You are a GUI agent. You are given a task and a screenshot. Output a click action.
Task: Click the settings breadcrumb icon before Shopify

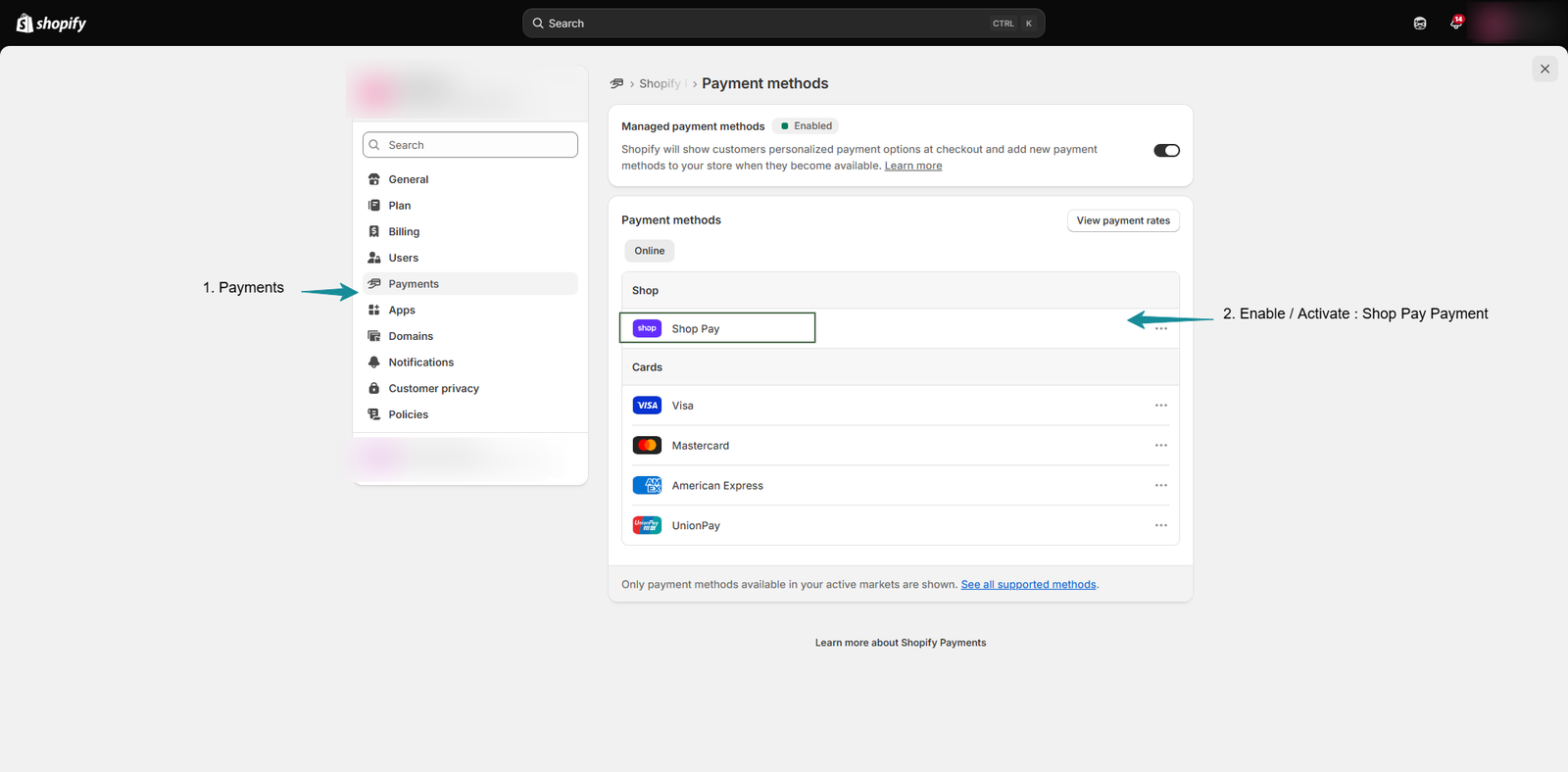(616, 83)
